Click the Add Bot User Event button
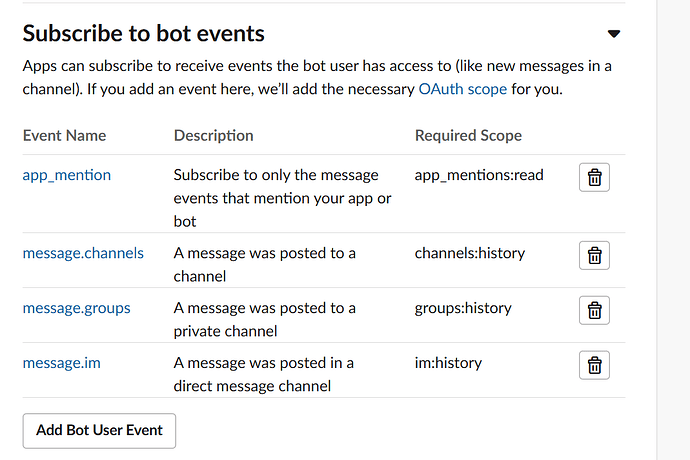 tap(99, 431)
